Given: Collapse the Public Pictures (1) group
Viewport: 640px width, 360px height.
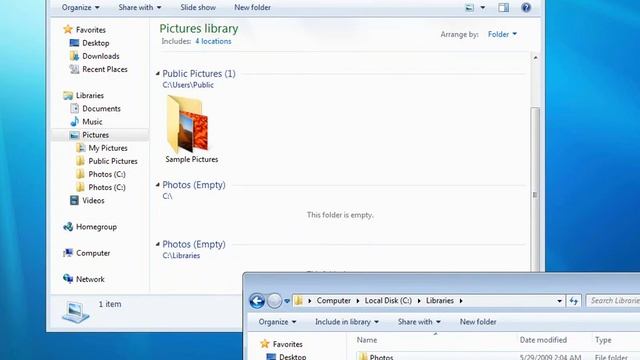Looking at the screenshot, I should (x=158, y=73).
